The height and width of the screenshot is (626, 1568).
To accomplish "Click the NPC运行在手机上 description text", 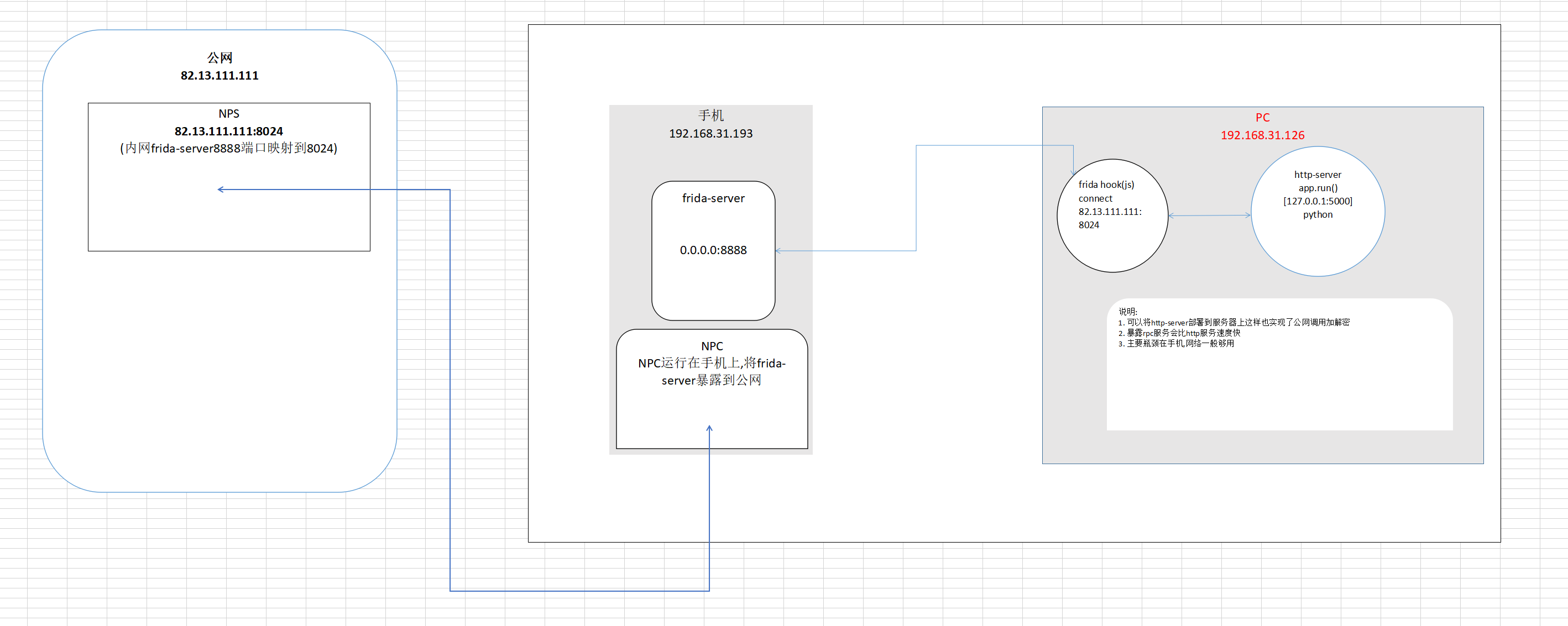I will 712,372.
